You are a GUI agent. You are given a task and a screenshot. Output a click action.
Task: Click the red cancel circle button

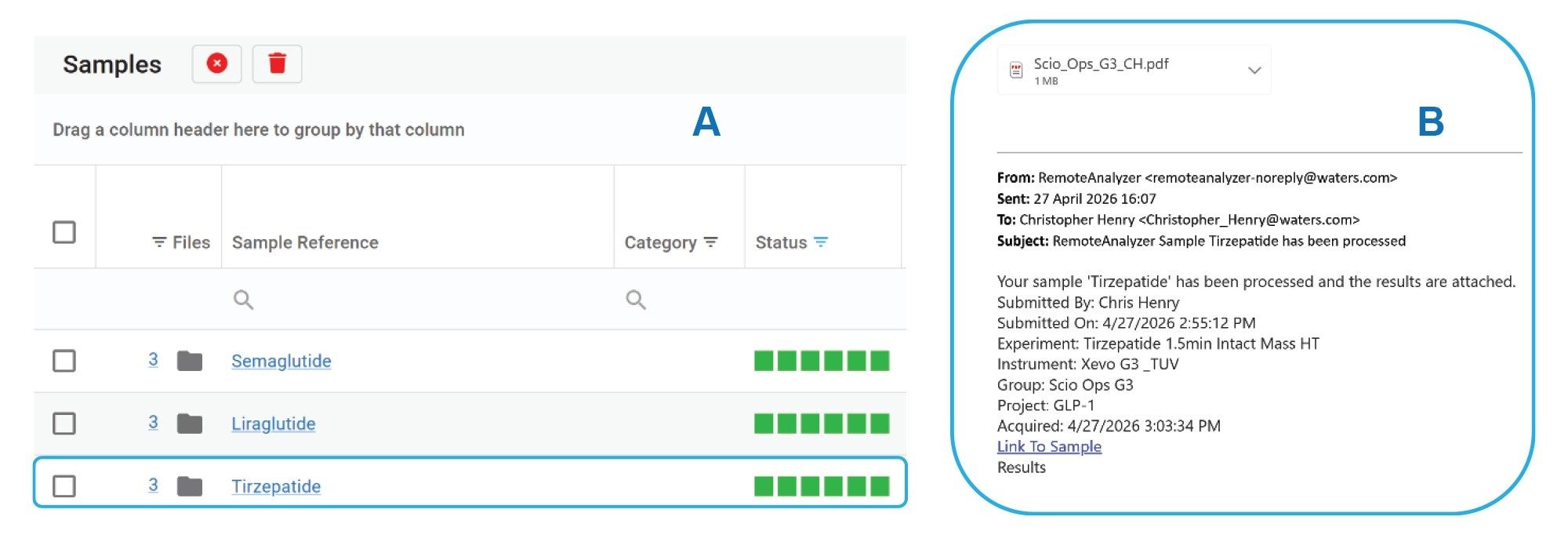click(217, 64)
